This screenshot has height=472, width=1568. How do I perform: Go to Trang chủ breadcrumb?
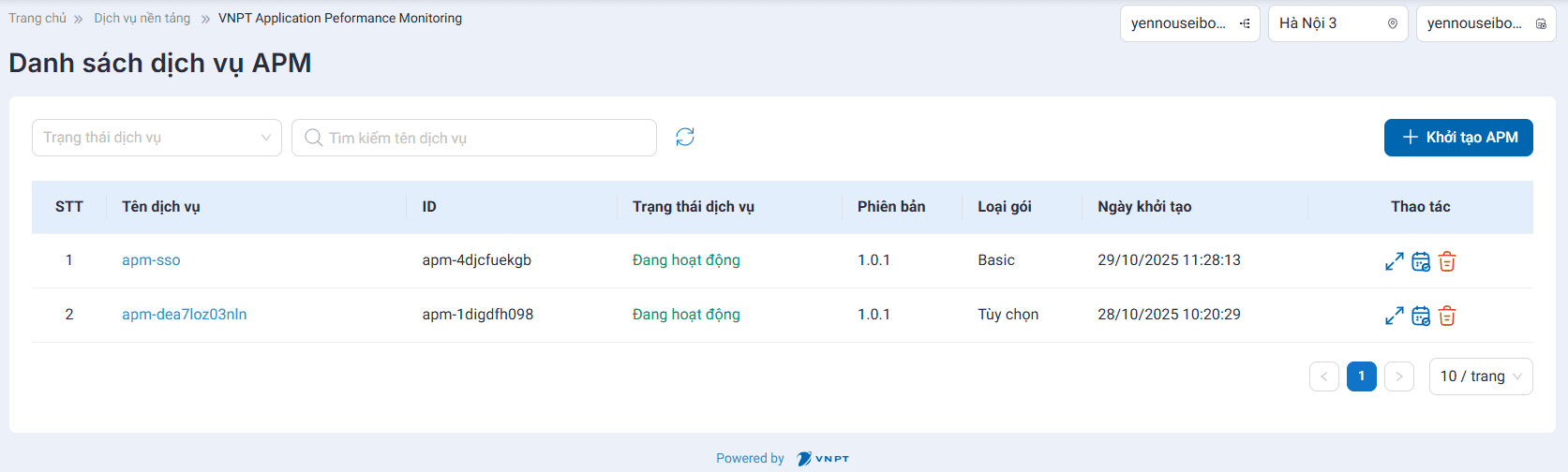(x=37, y=18)
